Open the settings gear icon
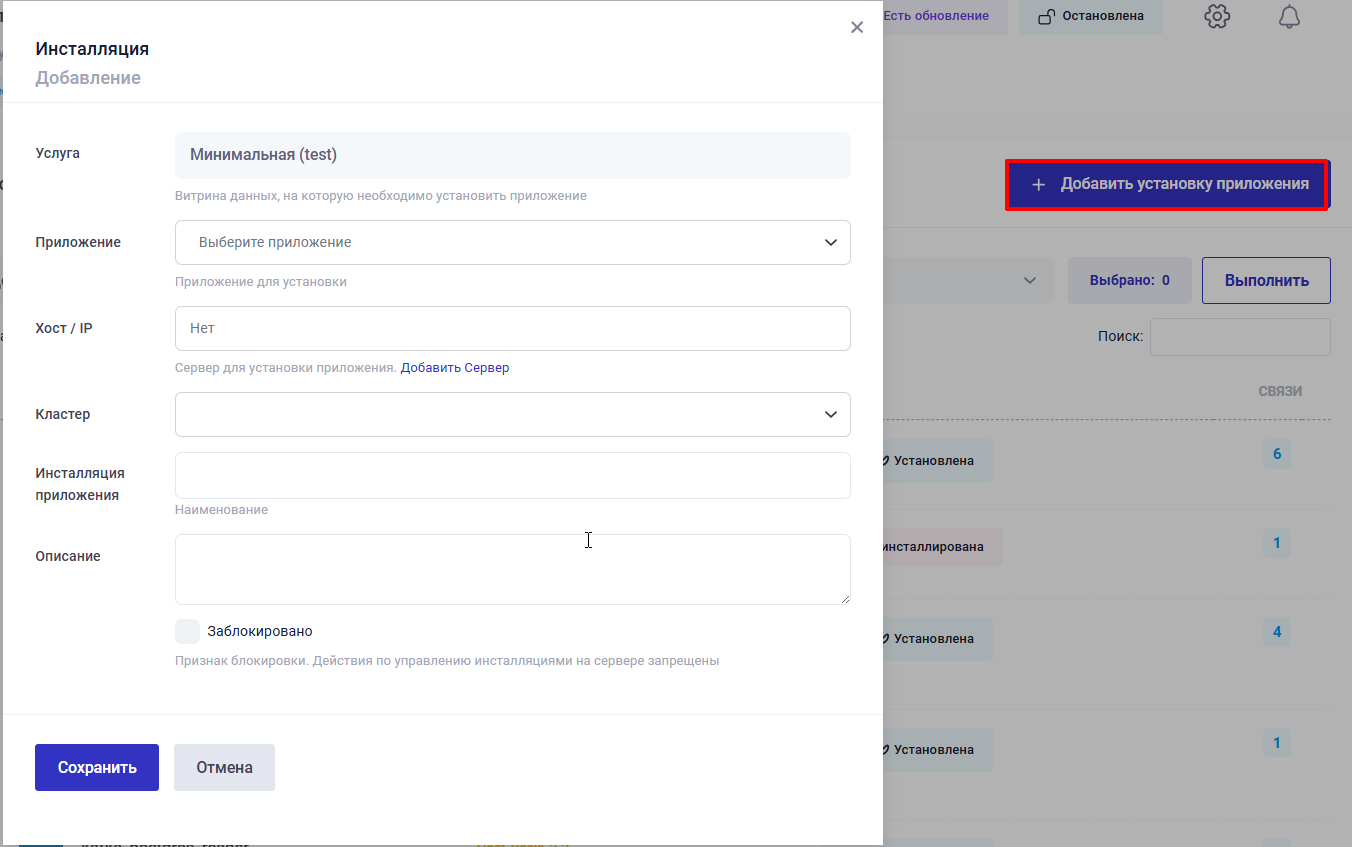The width and height of the screenshot is (1352, 847). click(1217, 17)
